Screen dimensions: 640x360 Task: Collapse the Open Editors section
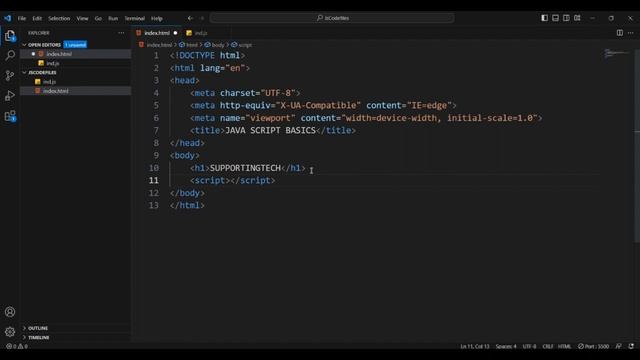[24, 44]
